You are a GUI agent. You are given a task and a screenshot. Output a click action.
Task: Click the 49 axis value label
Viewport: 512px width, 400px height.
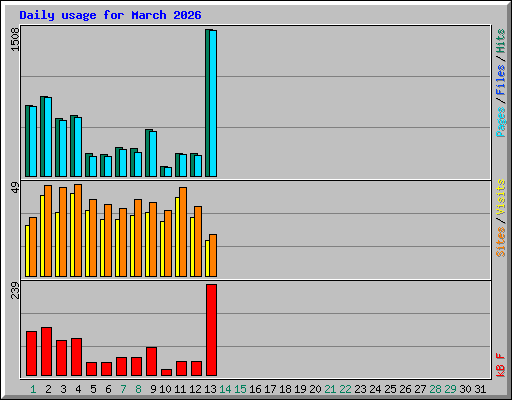[x=15, y=188]
